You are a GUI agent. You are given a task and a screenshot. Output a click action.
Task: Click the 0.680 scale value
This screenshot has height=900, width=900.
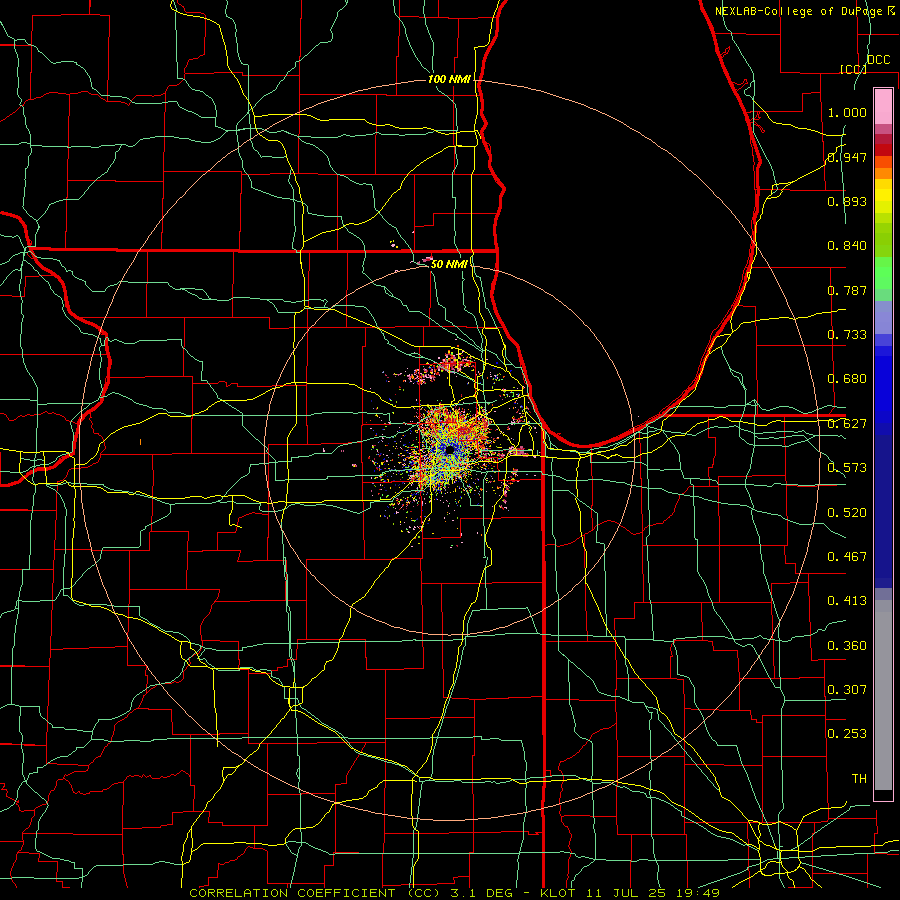tap(847, 379)
